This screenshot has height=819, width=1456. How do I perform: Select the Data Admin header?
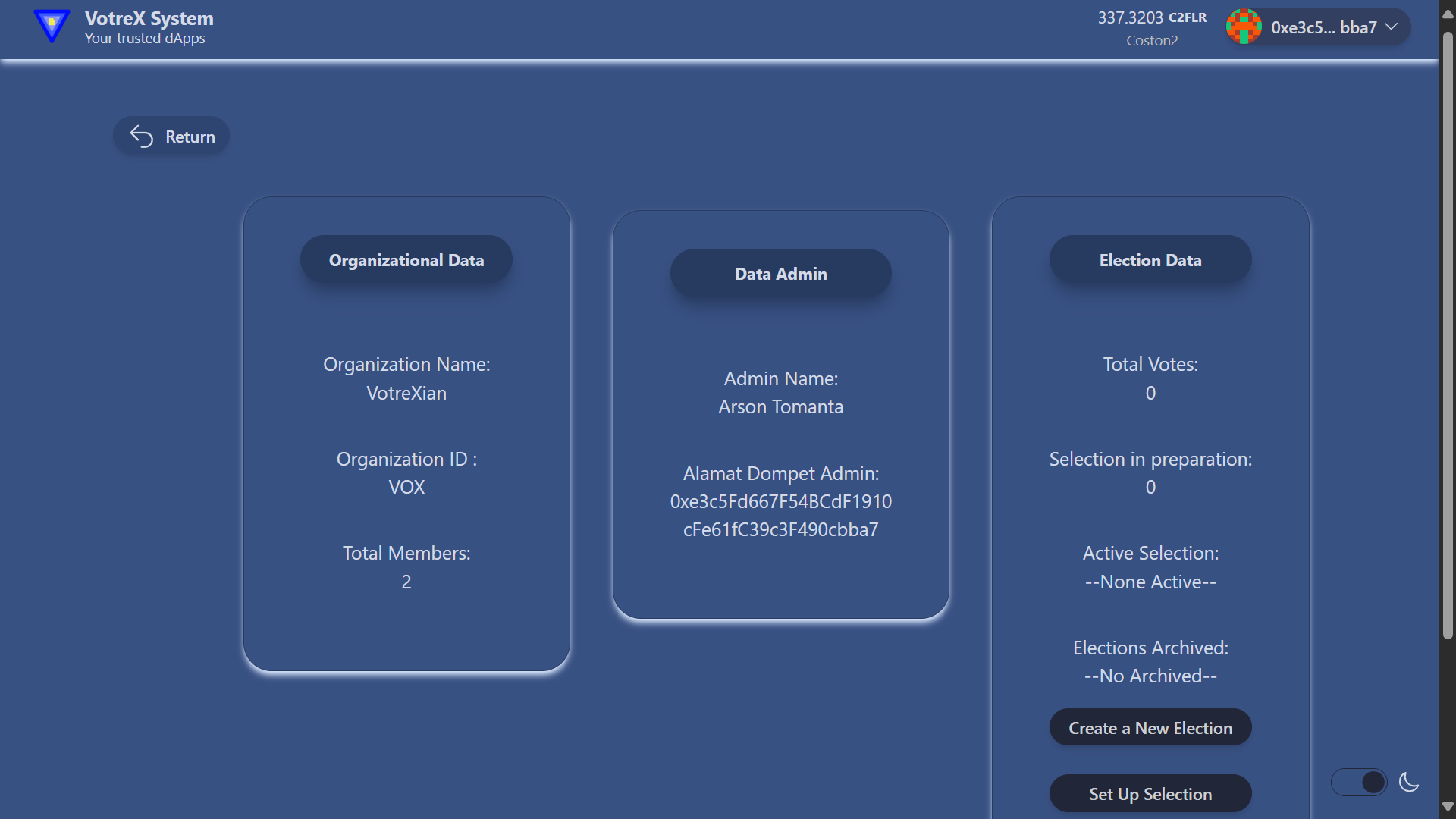780,274
